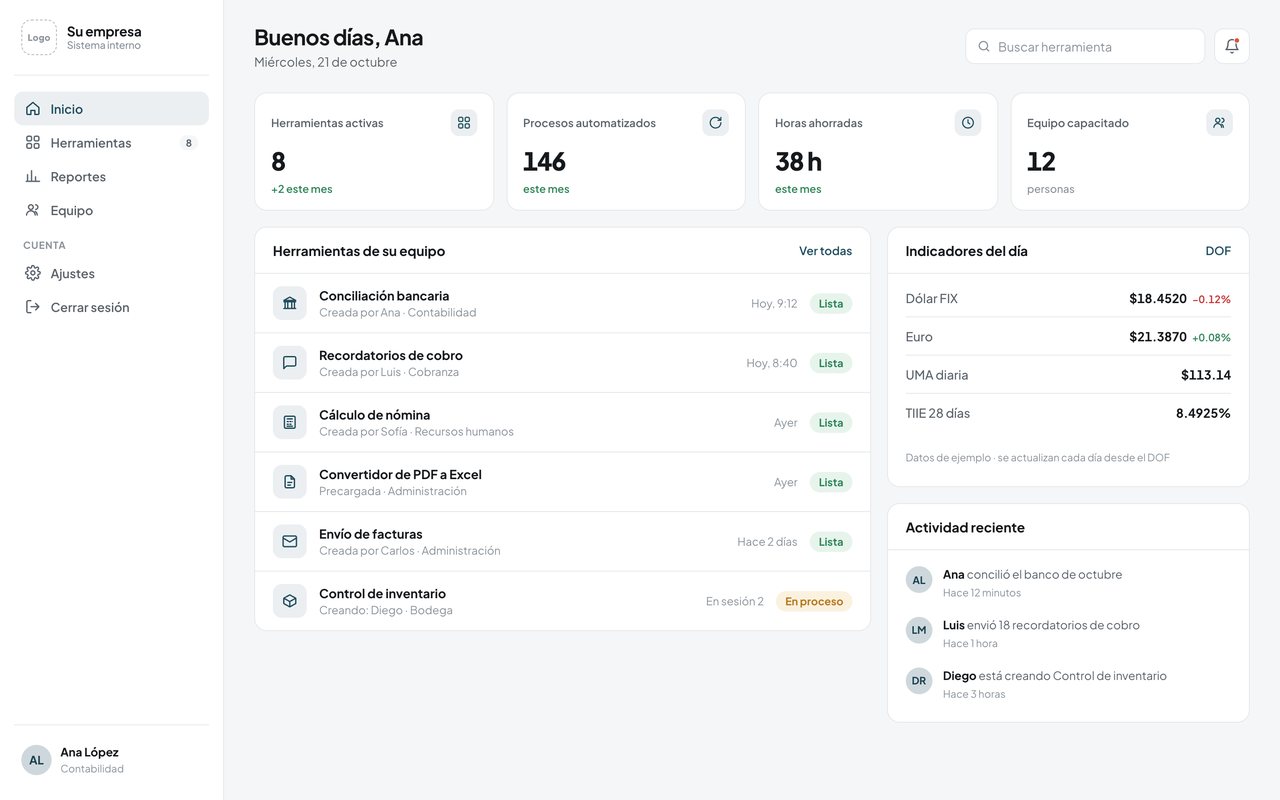Click the En sesión 2 label
Viewport: 1280px width, 800px height.
click(x=735, y=601)
